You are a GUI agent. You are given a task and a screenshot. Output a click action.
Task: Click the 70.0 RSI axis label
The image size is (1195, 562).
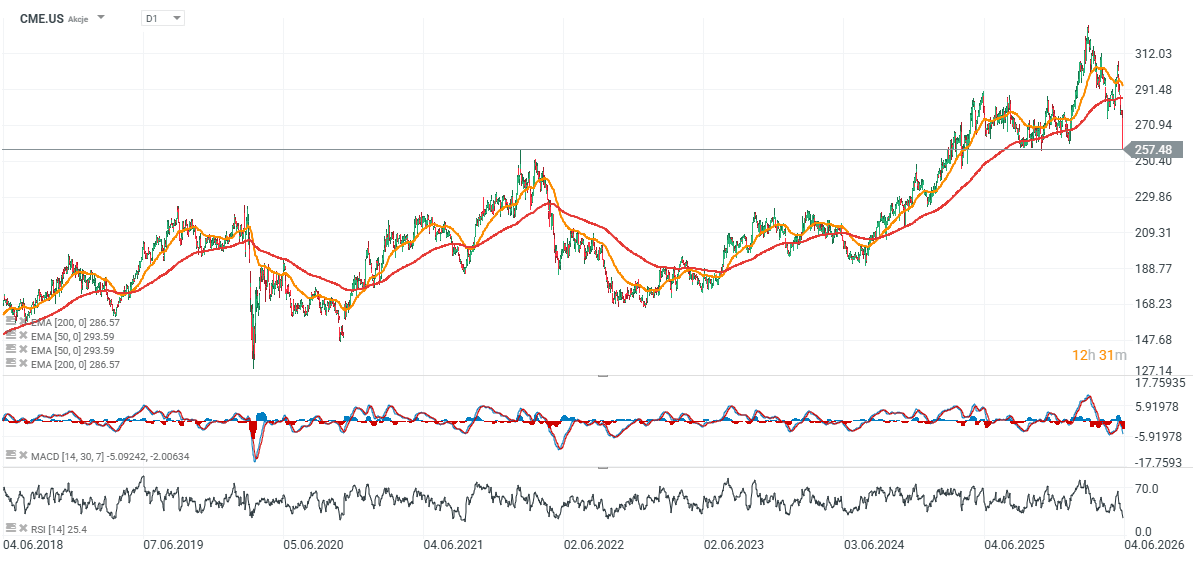pyautogui.click(x=1149, y=489)
